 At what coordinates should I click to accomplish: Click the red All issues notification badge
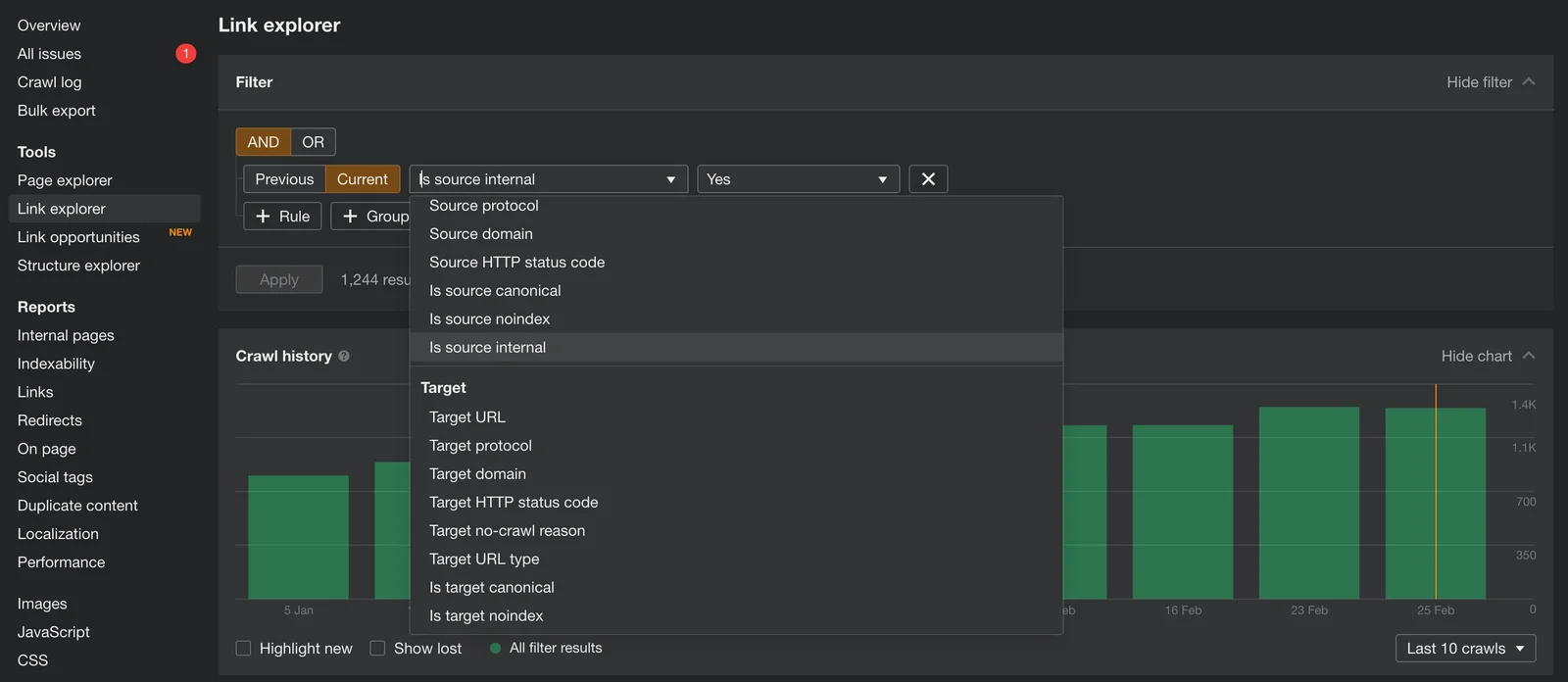click(x=185, y=54)
